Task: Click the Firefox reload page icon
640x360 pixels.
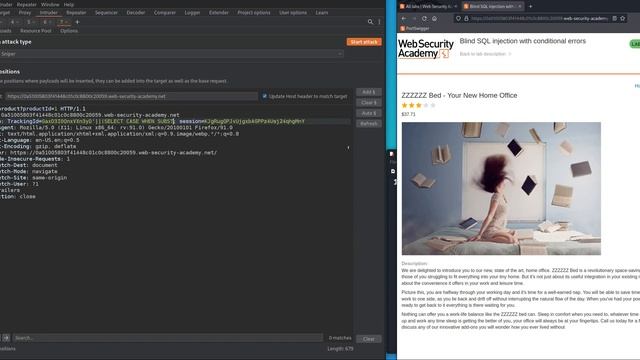Action: tap(424, 18)
